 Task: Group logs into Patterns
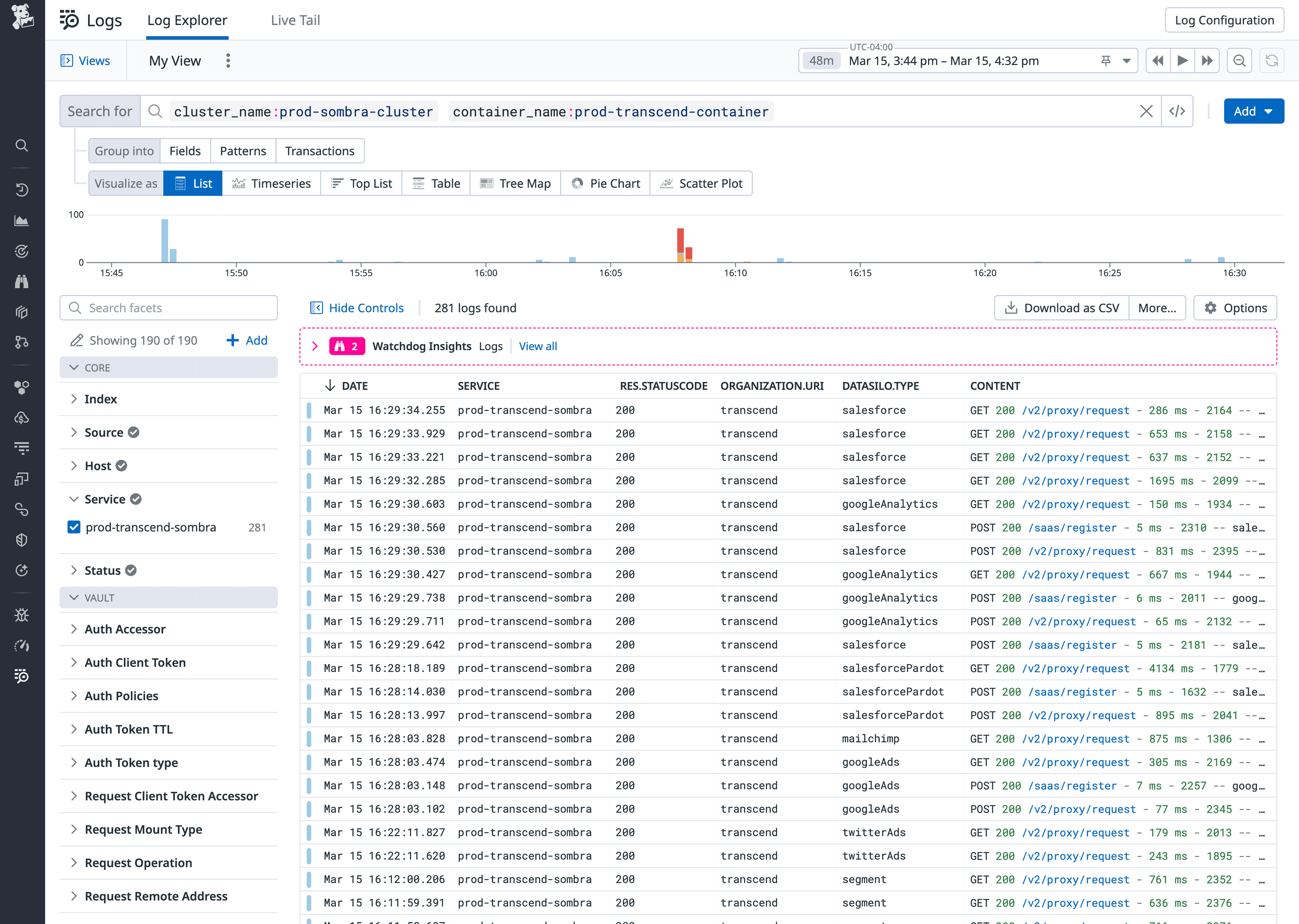[243, 151]
